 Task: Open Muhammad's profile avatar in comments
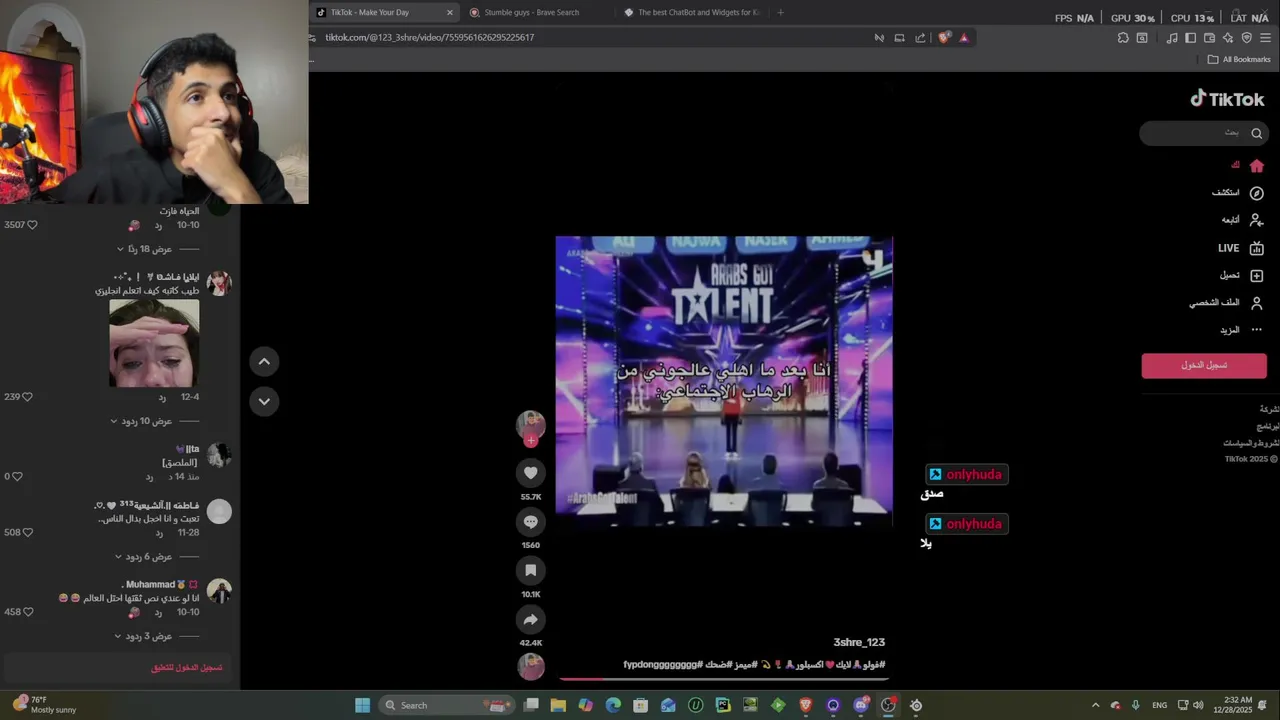(x=219, y=591)
